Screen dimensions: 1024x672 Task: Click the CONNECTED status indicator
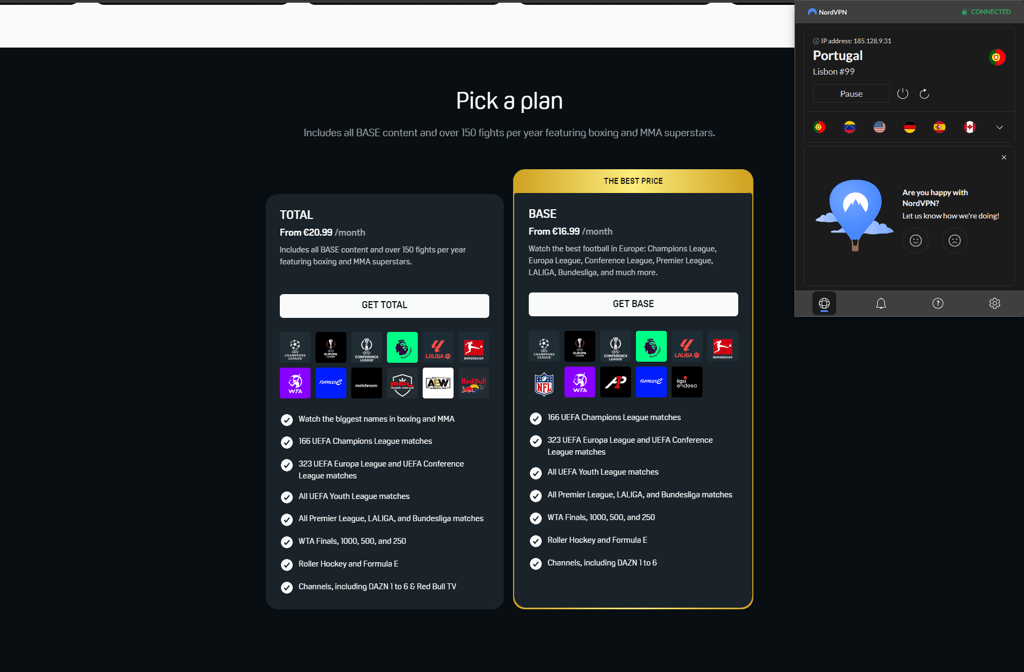[x=986, y=12]
